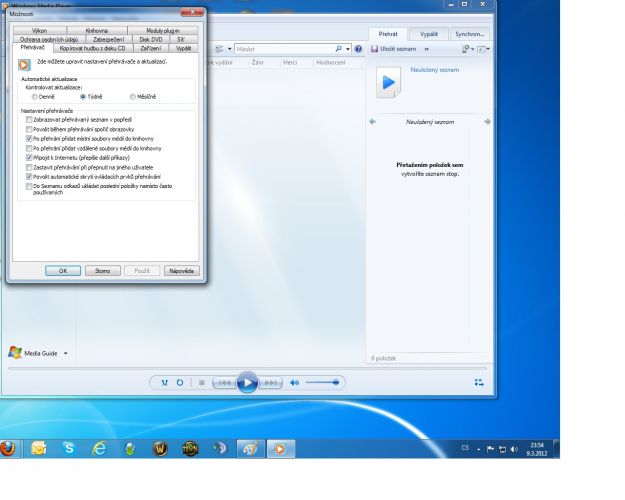This screenshot has height=500, width=625.
Task: Open list options dropdown on right
Action: tap(483, 49)
